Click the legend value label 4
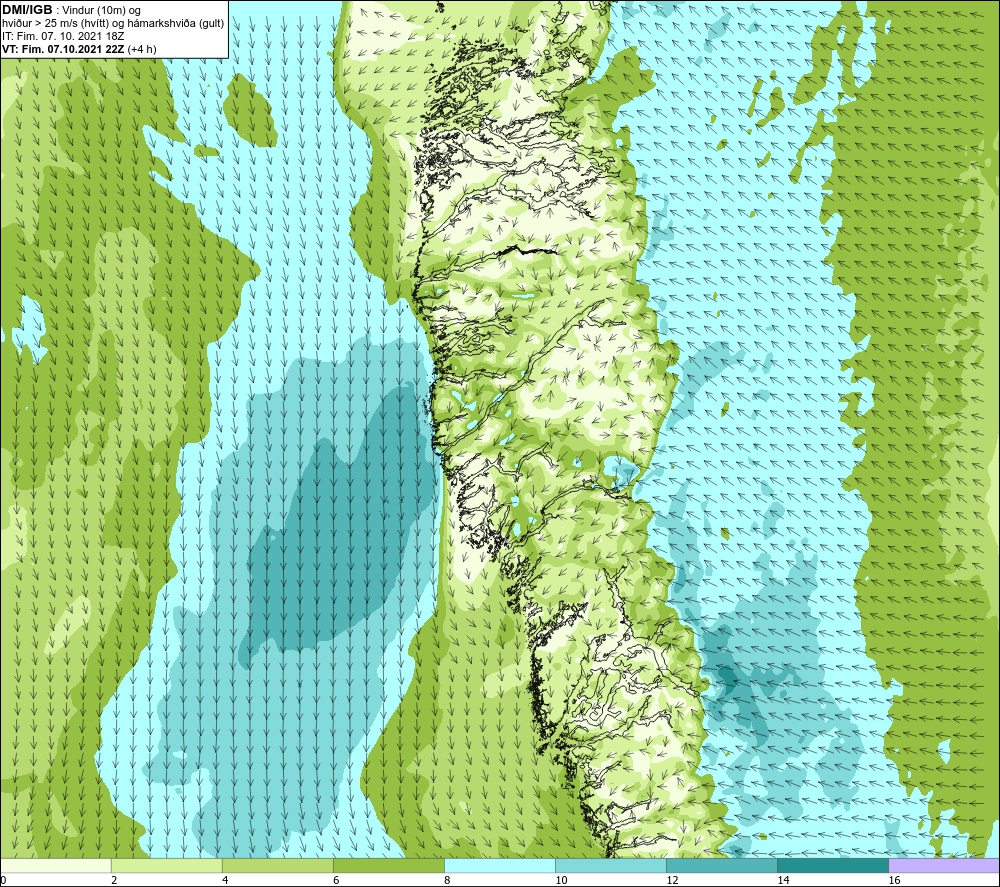This screenshot has width=1000, height=887. [225, 881]
